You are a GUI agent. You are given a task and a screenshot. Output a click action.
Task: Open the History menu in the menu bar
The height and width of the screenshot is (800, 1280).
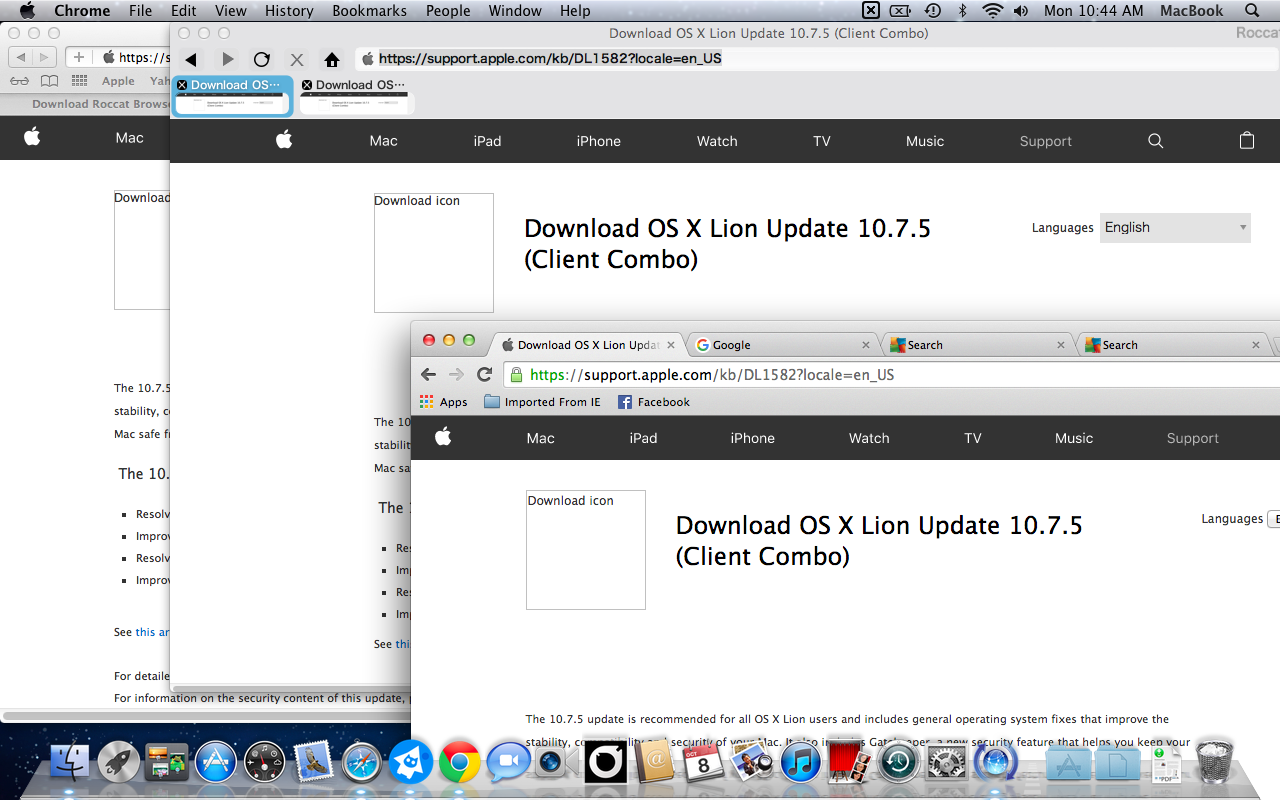(x=290, y=11)
